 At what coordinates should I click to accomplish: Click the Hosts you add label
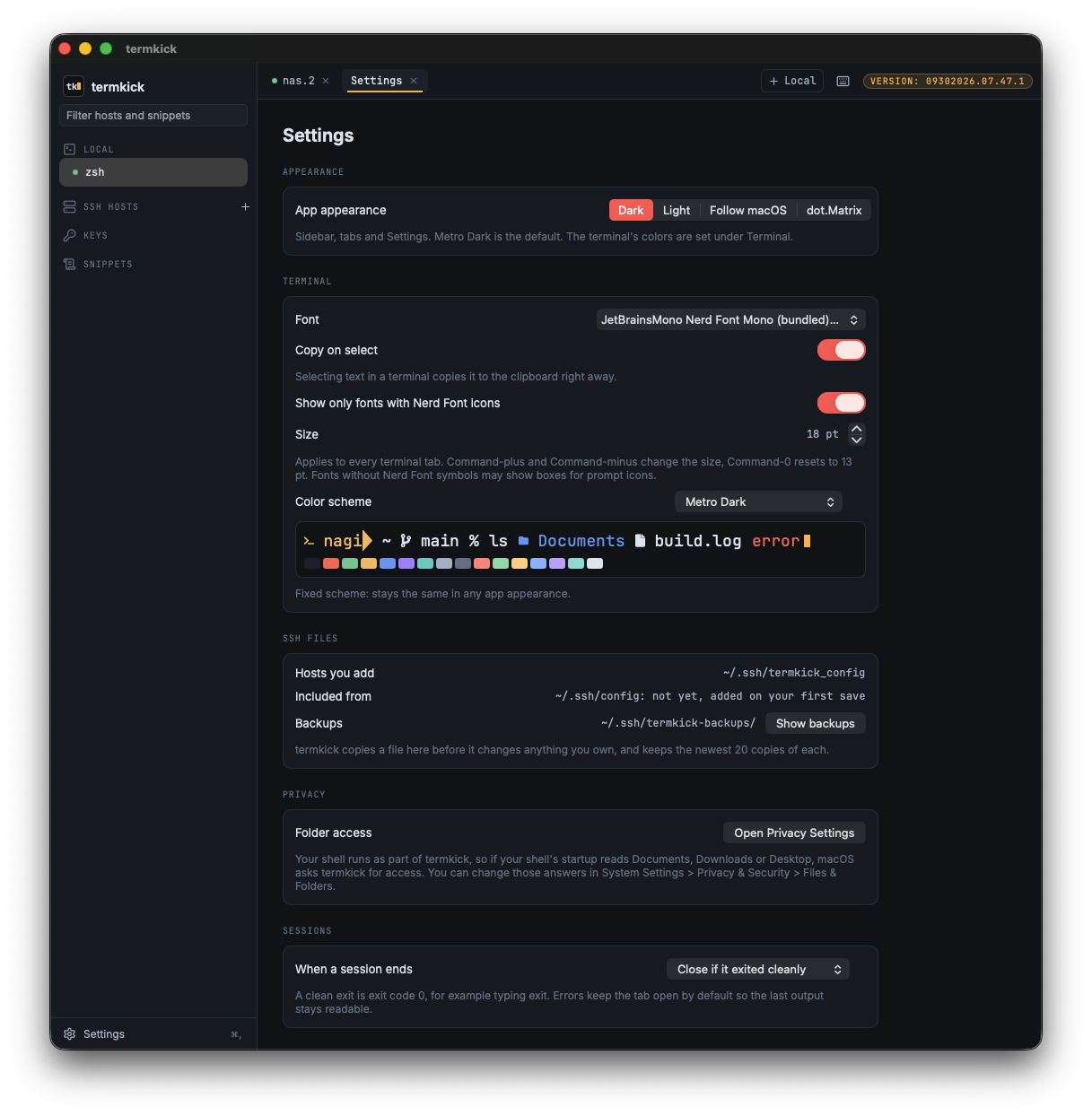(335, 673)
